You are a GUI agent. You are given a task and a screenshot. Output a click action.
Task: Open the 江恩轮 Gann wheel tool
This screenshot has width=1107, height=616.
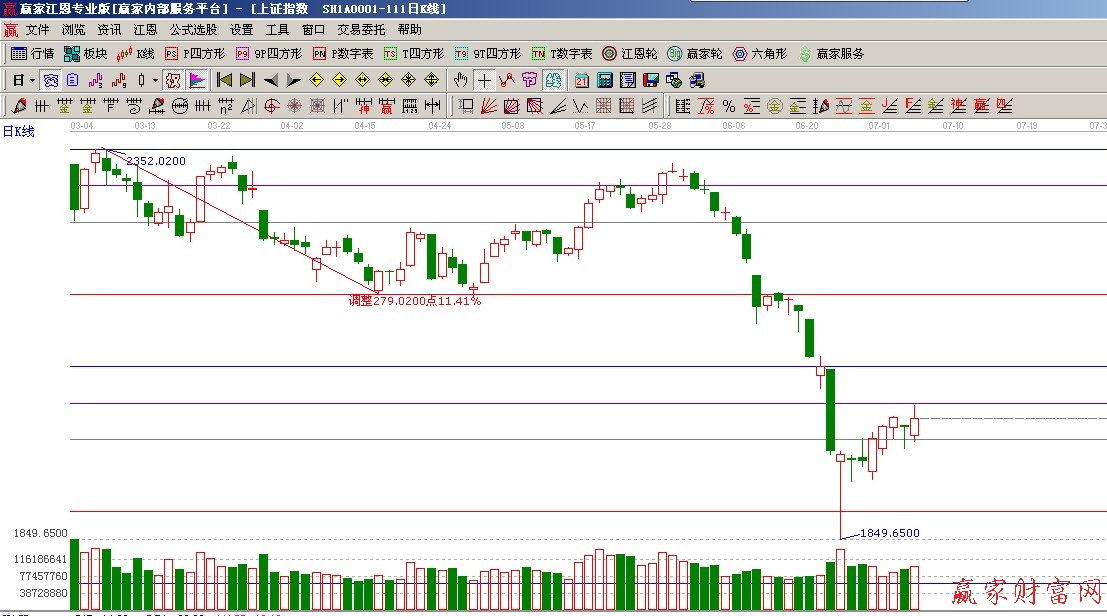[630, 54]
